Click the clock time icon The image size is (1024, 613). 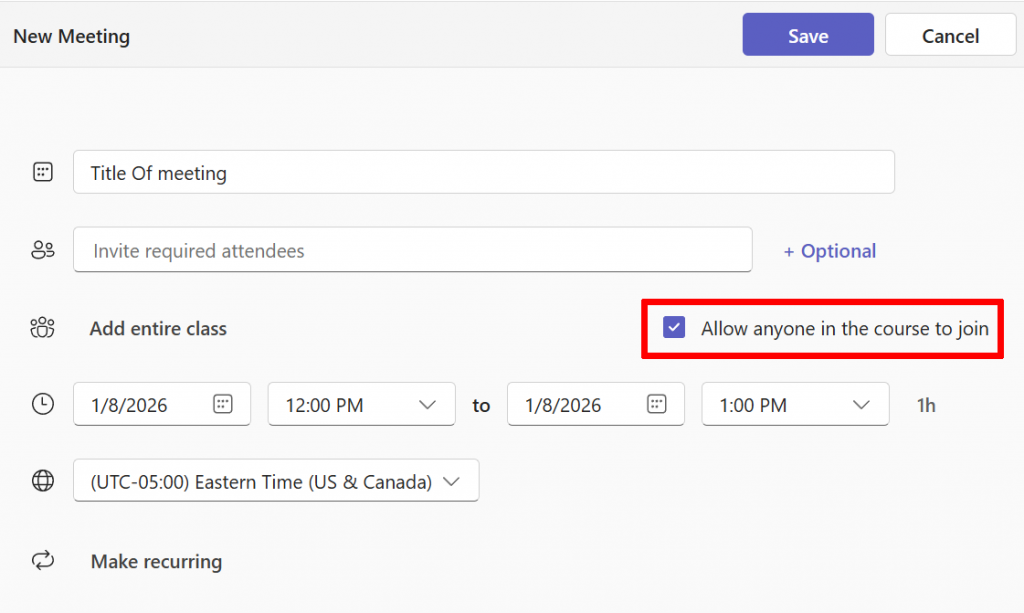pos(42,404)
